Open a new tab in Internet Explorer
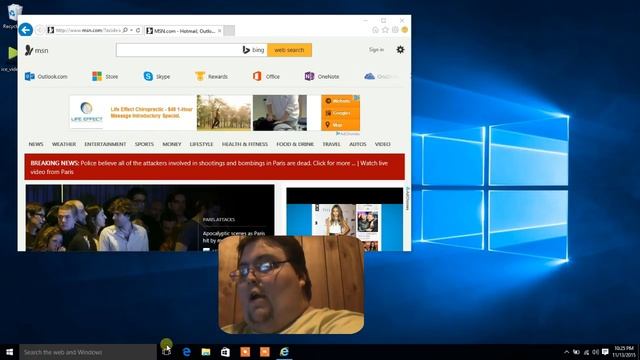The width and height of the screenshot is (640, 360). [229, 31]
